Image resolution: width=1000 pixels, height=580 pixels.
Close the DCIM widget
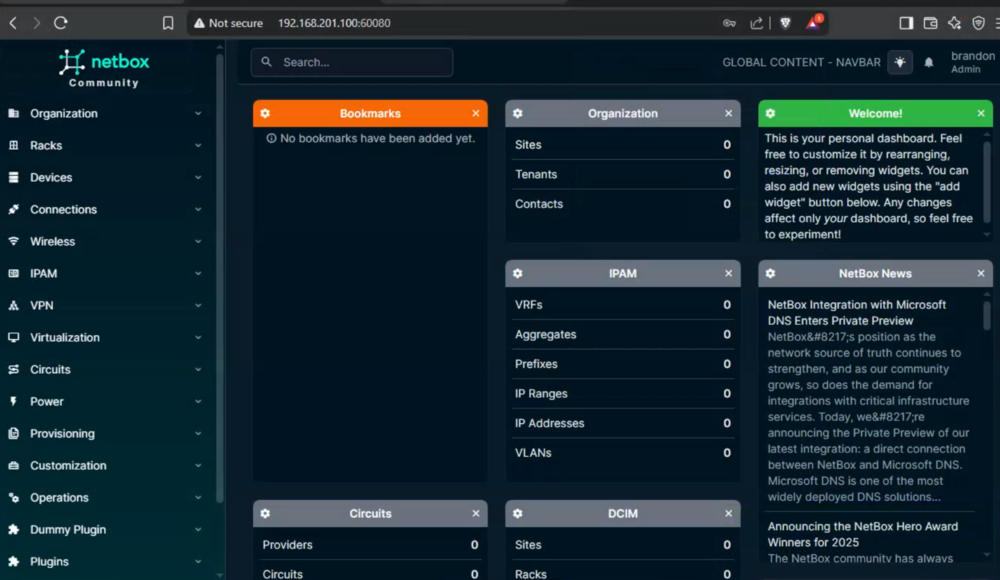(728, 514)
